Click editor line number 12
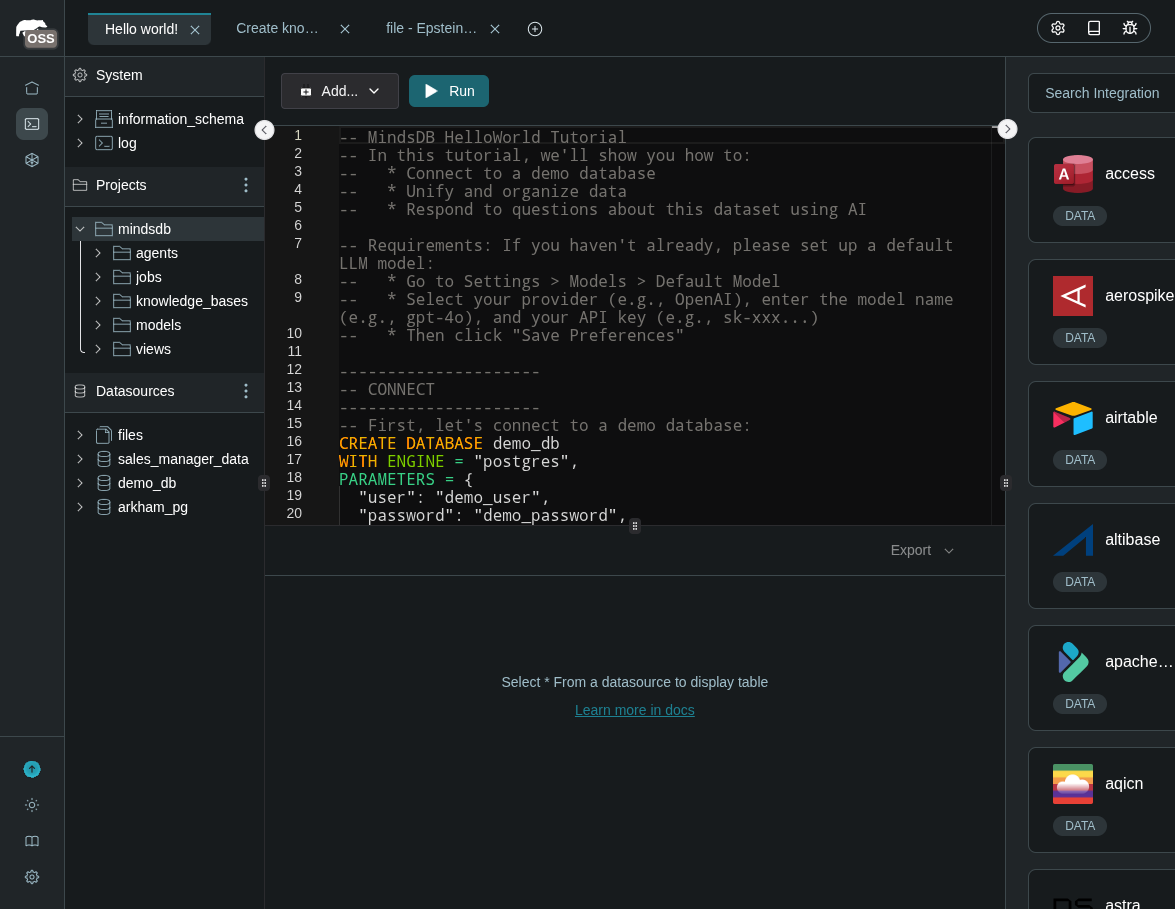Image resolution: width=1175 pixels, height=909 pixels. coord(294,369)
